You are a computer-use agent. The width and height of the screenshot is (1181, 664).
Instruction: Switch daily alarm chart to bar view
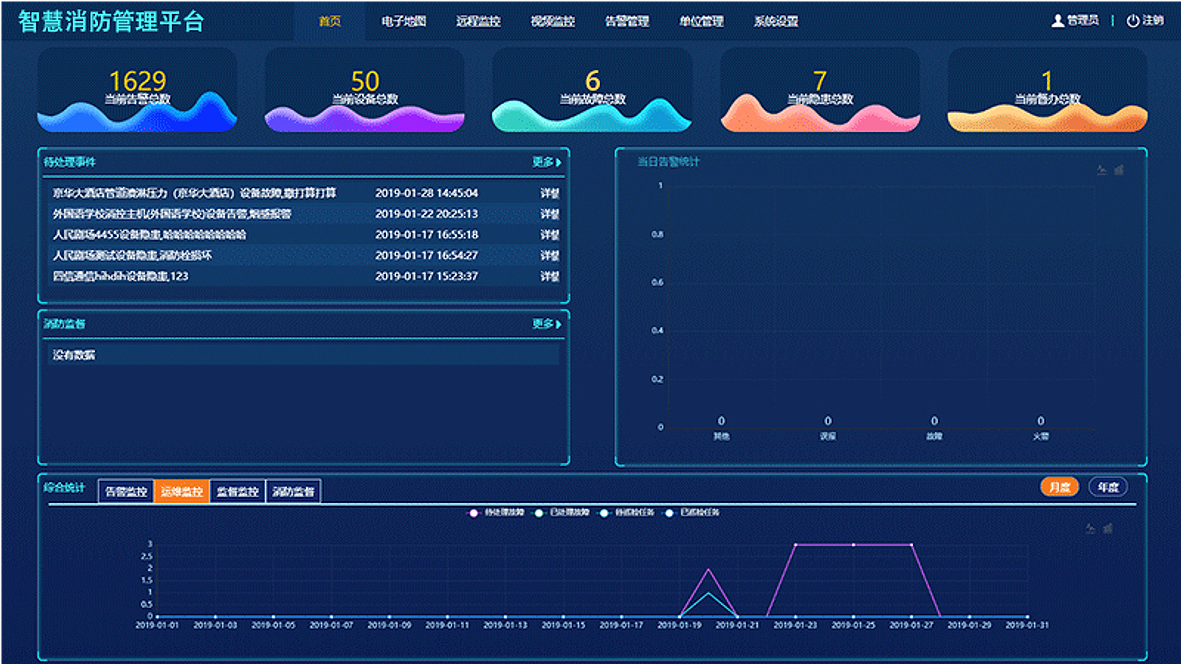click(1118, 170)
